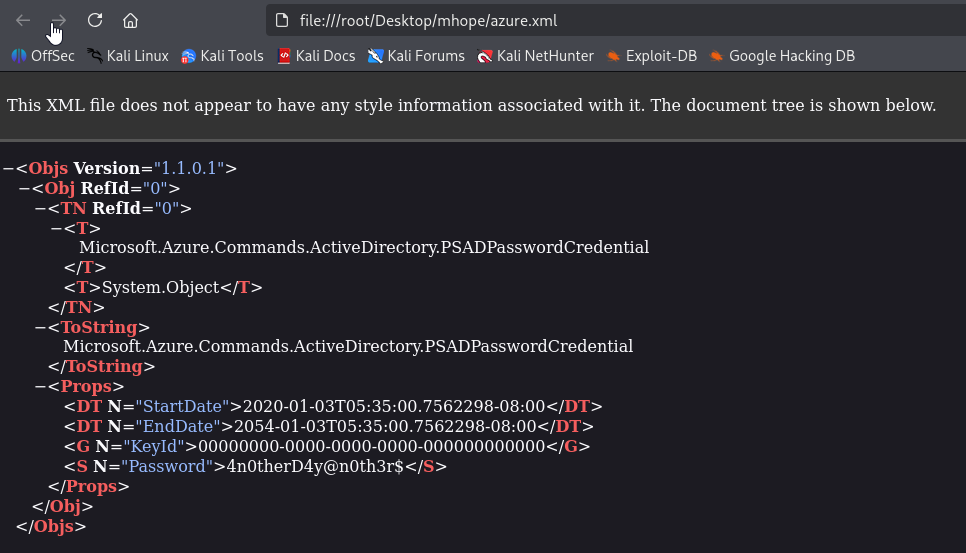Click the browser back arrow

pyautogui.click(x=23, y=20)
